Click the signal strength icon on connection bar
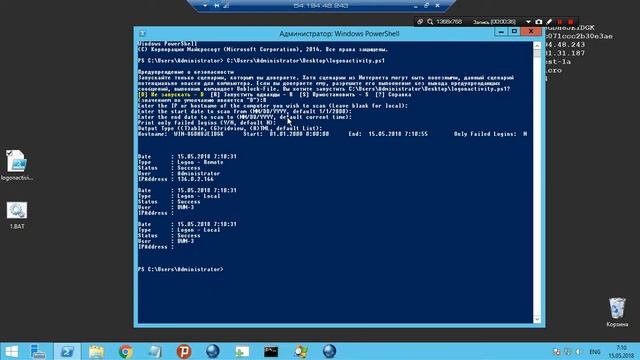Viewport: 640px width, 360px height. click(226, 6)
